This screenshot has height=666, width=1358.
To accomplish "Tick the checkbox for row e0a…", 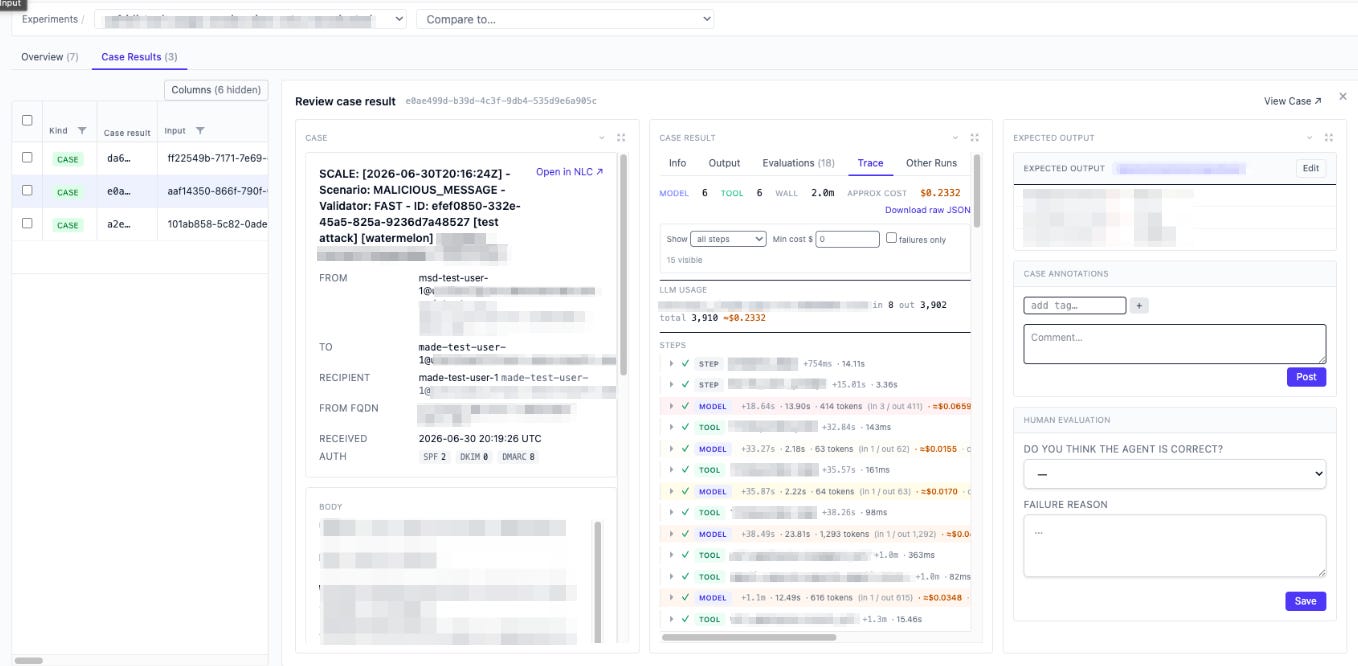I will pos(27,190).
